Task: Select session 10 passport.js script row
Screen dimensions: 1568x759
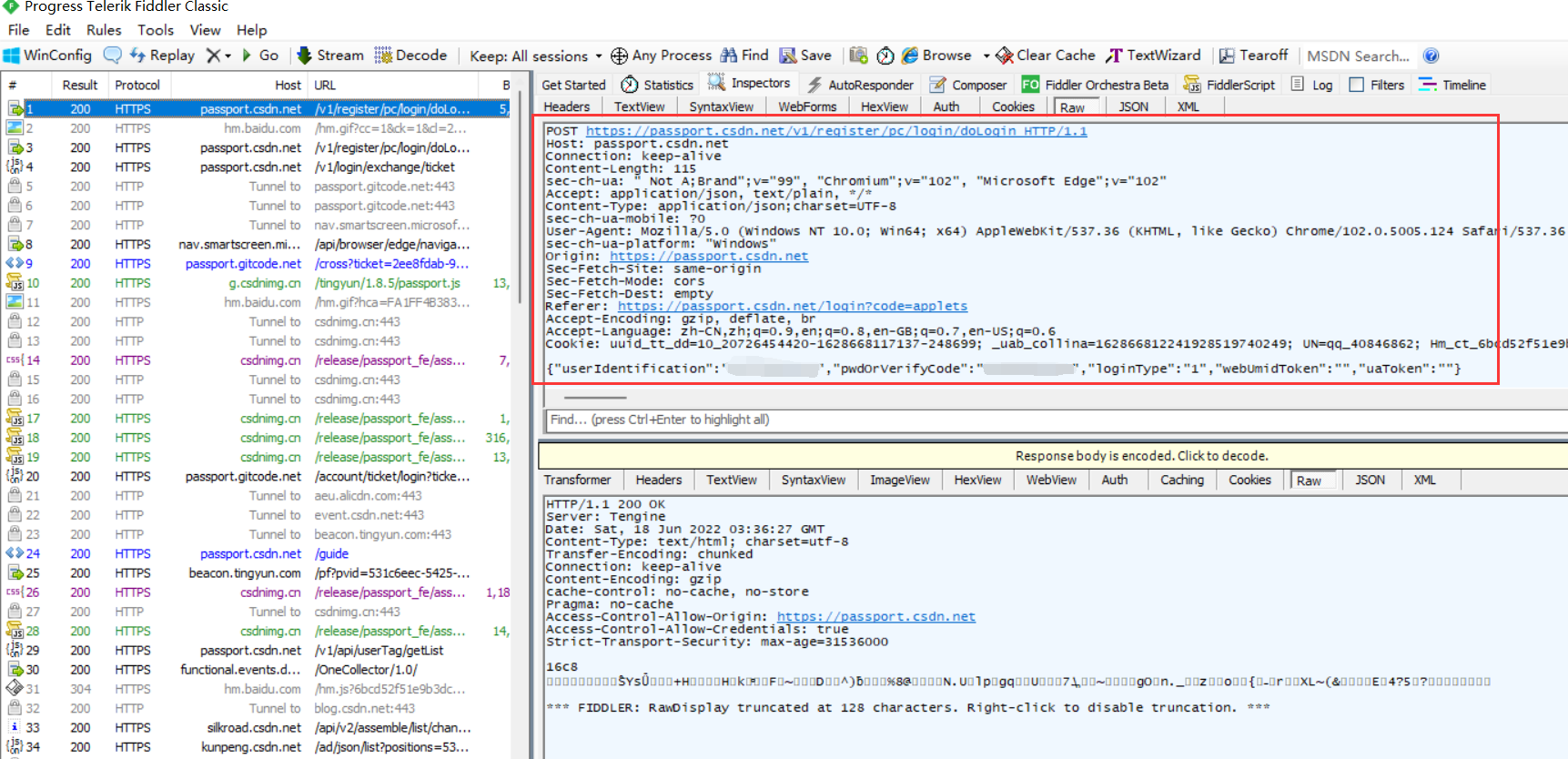Action: tap(258, 283)
